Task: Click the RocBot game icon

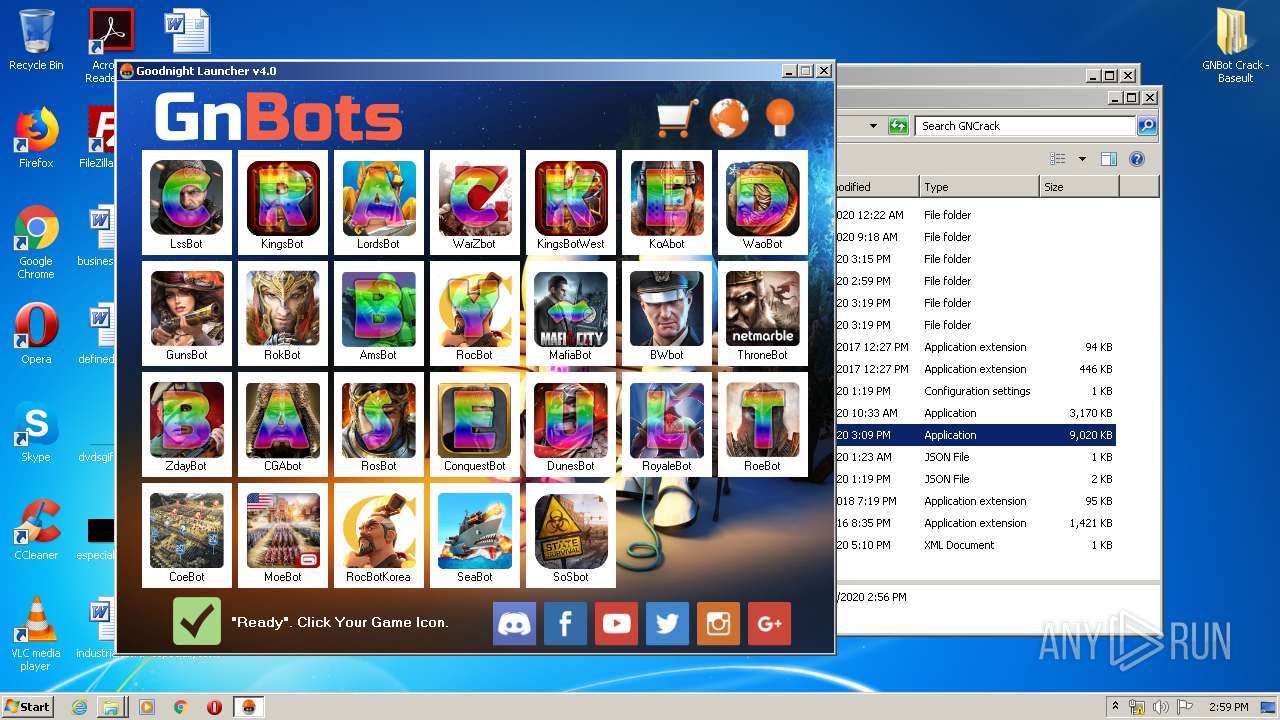Action: click(475, 313)
